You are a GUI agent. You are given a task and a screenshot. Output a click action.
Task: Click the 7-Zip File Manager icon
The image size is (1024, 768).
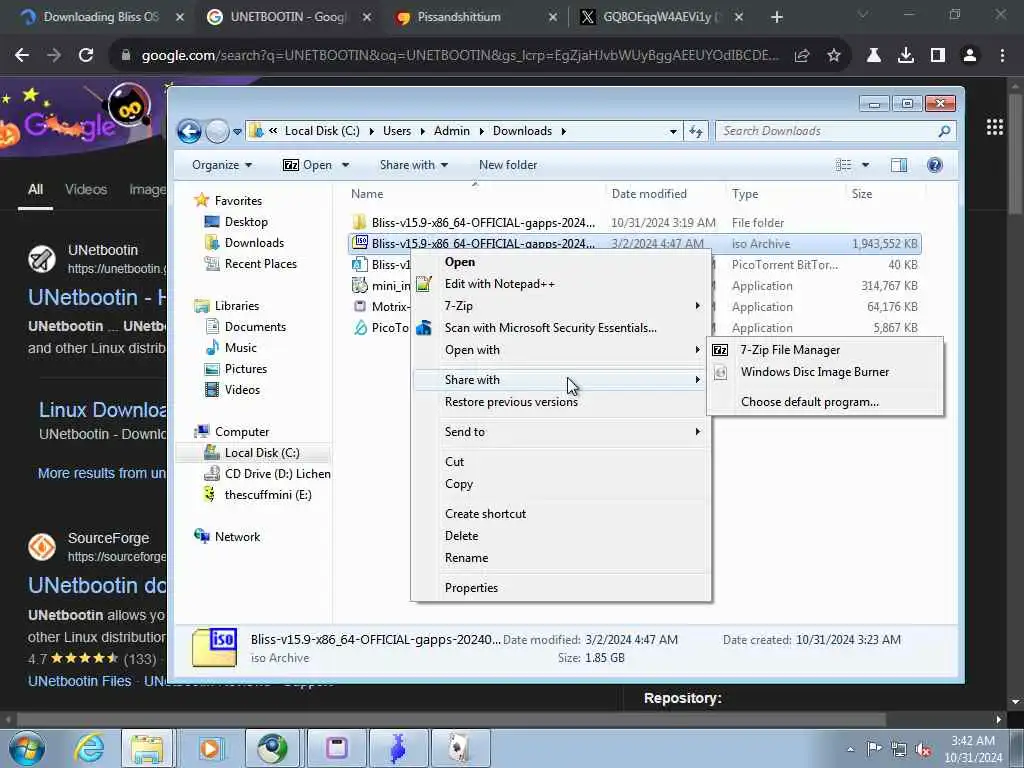[720, 350]
